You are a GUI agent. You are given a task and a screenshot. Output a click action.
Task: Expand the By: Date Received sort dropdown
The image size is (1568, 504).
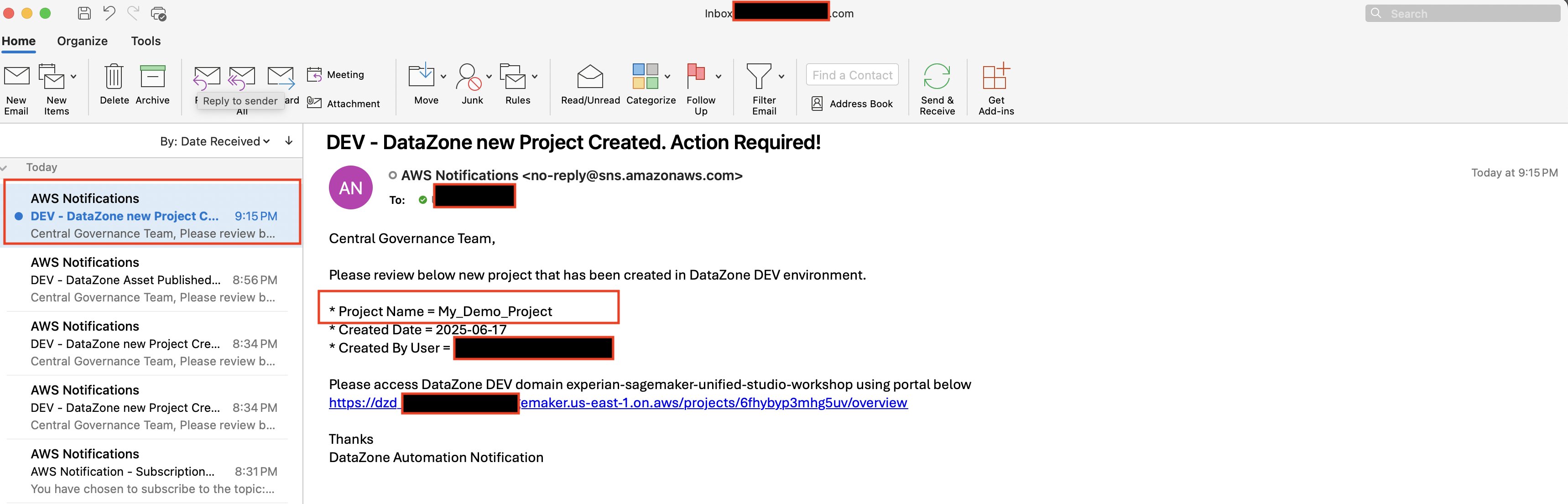click(x=214, y=141)
